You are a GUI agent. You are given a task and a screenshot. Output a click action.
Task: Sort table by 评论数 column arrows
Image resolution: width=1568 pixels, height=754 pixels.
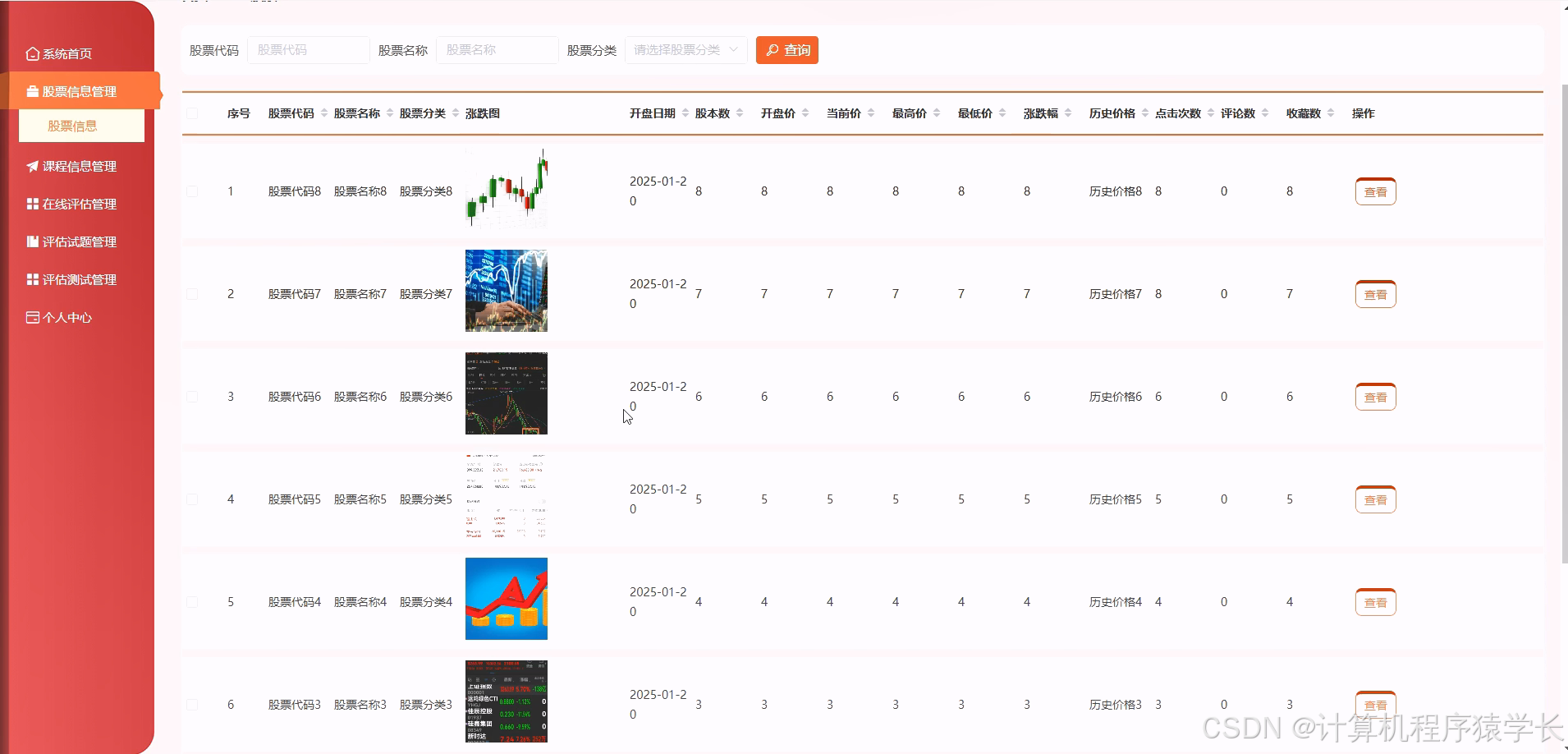1265,113
